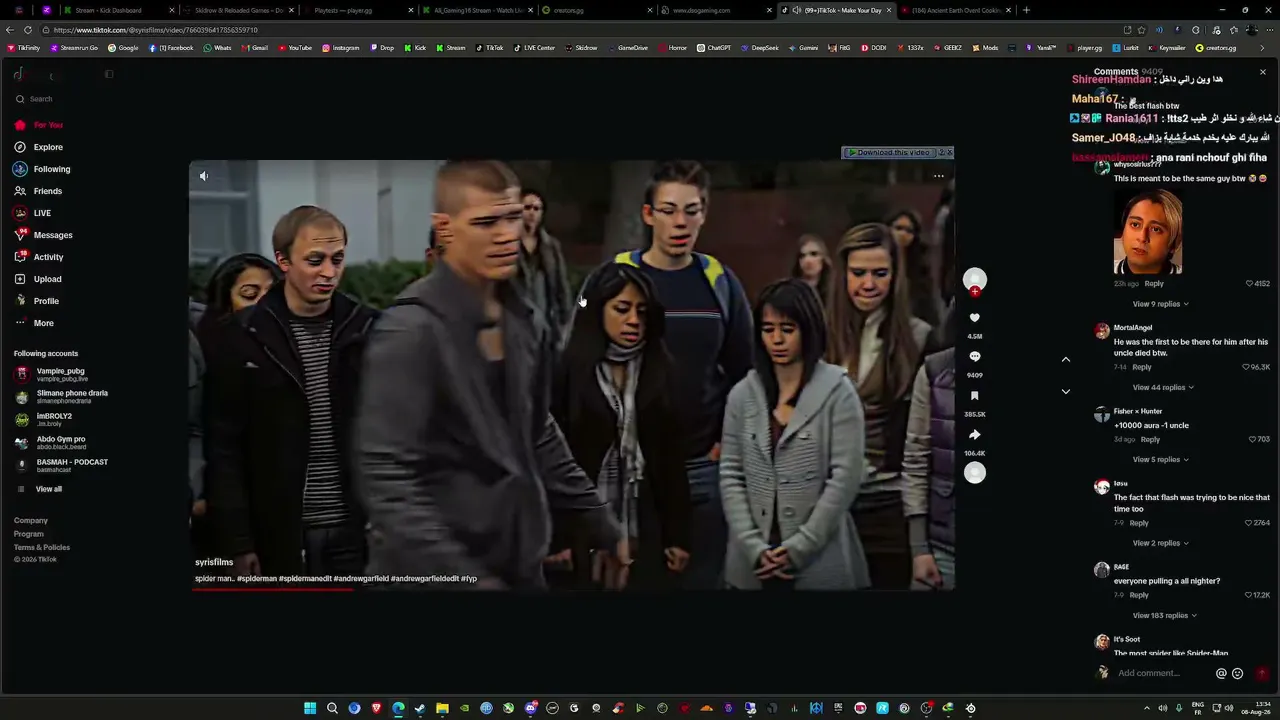Reply to MortalAngel's comment
Image resolution: width=1280 pixels, height=720 pixels.
coord(1142,367)
